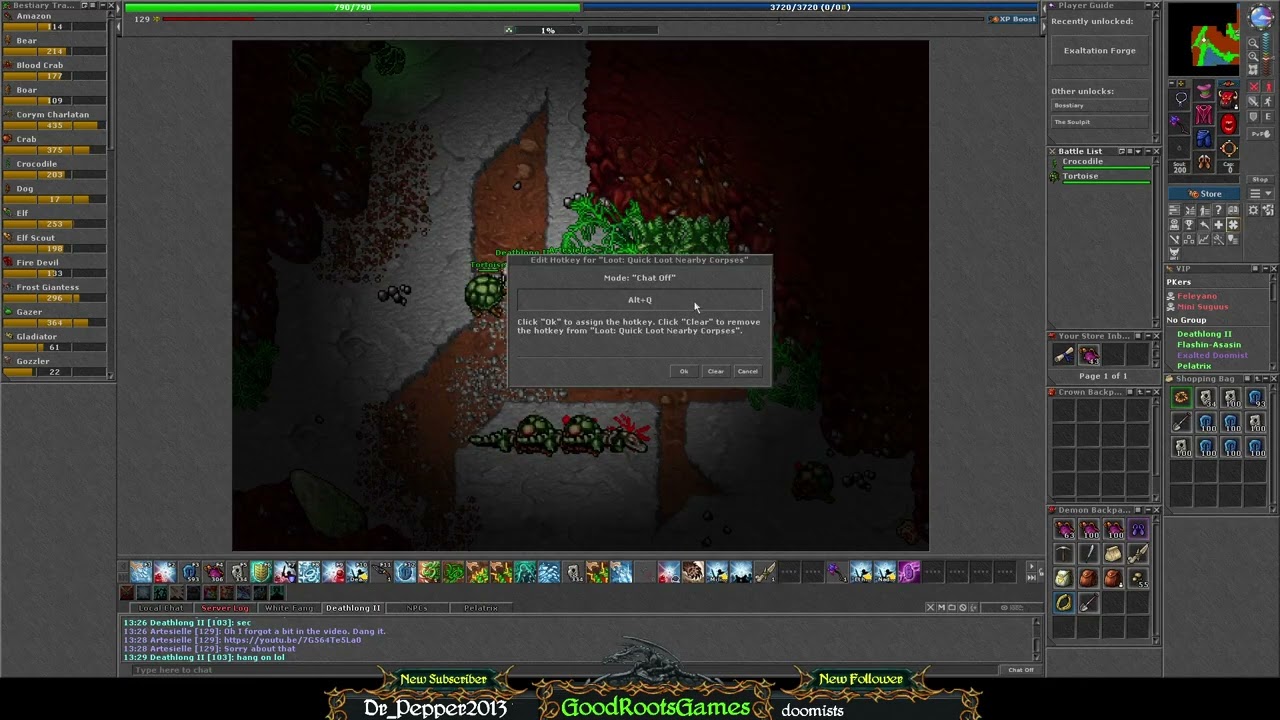
Task: Select the Deathlong II chat tab
Action: [353, 608]
